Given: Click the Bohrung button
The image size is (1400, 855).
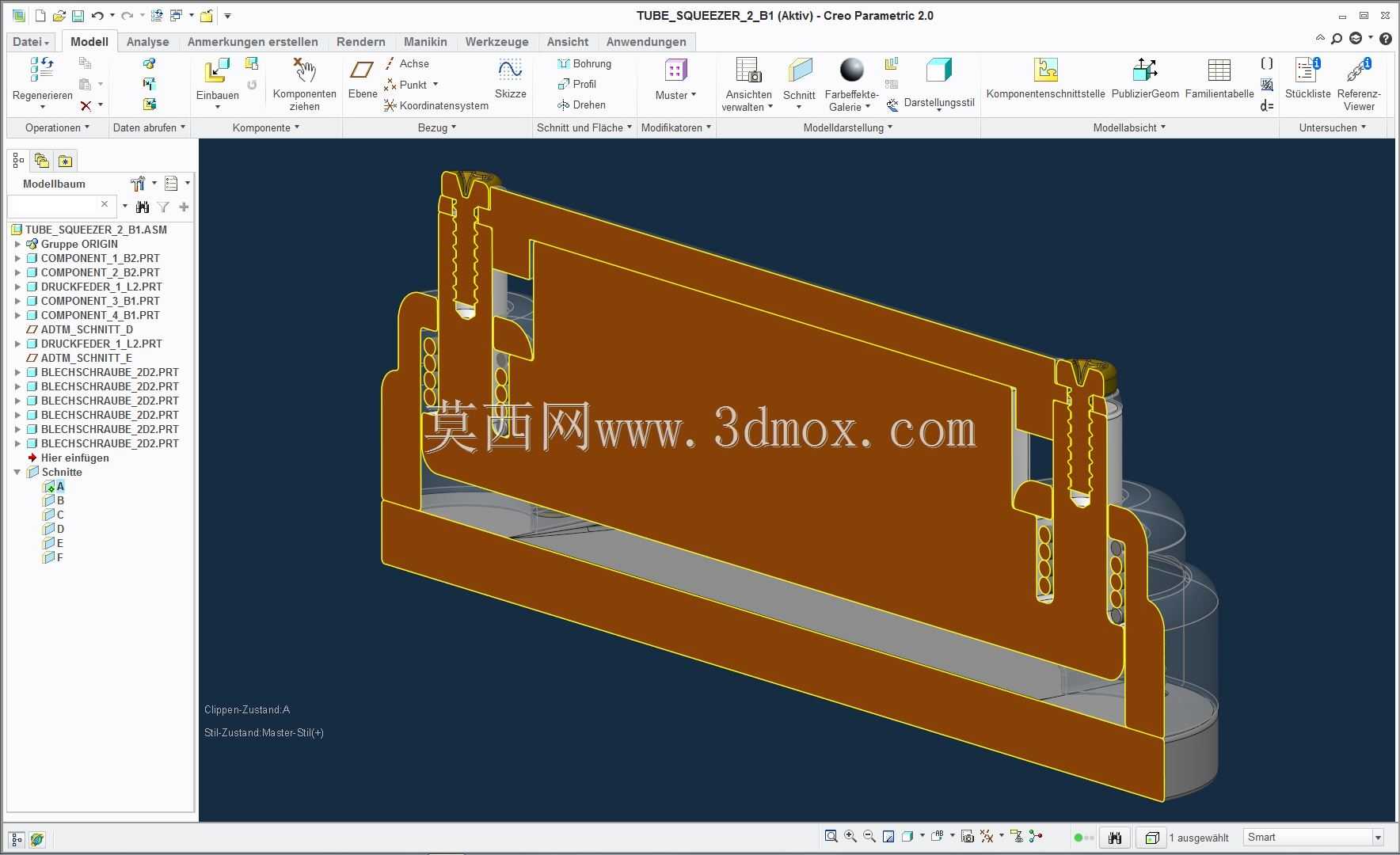Looking at the screenshot, I should pyautogui.click(x=584, y=63).
